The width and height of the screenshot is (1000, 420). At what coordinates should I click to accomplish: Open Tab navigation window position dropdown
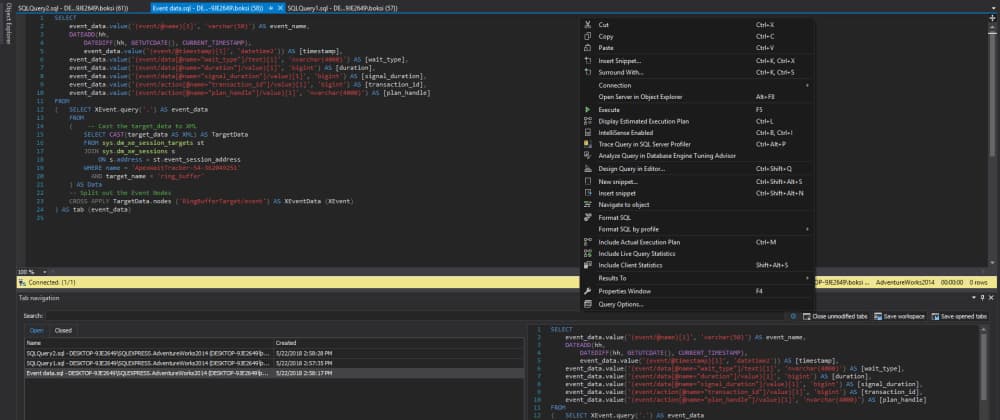[x=974, y=298]
